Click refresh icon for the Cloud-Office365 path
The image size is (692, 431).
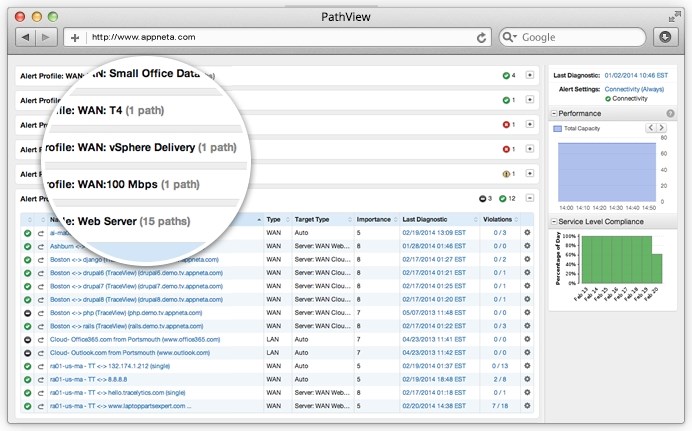pyautogui.click(x=41, y=340)
